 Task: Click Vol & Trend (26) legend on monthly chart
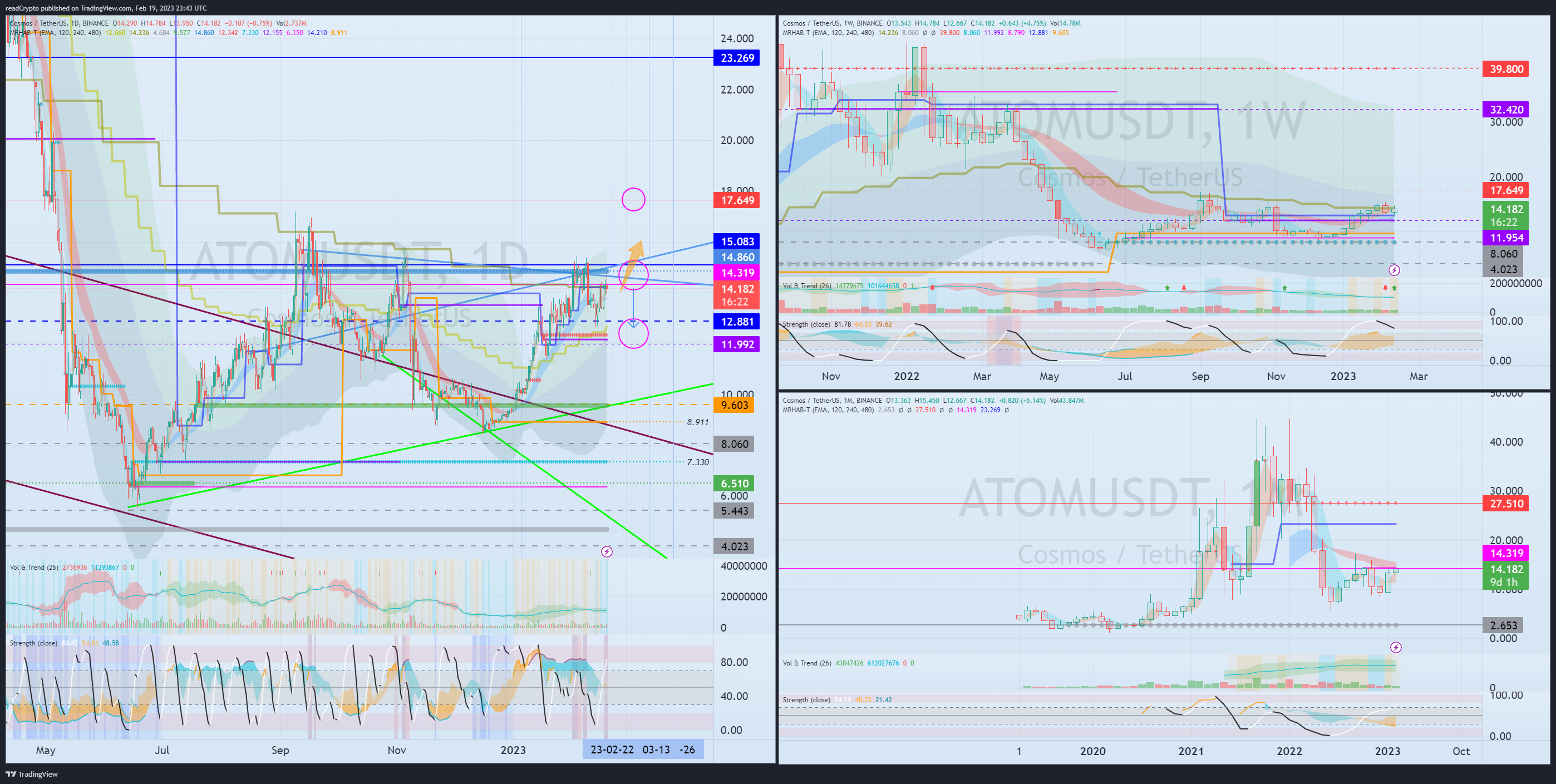(807, 663)
